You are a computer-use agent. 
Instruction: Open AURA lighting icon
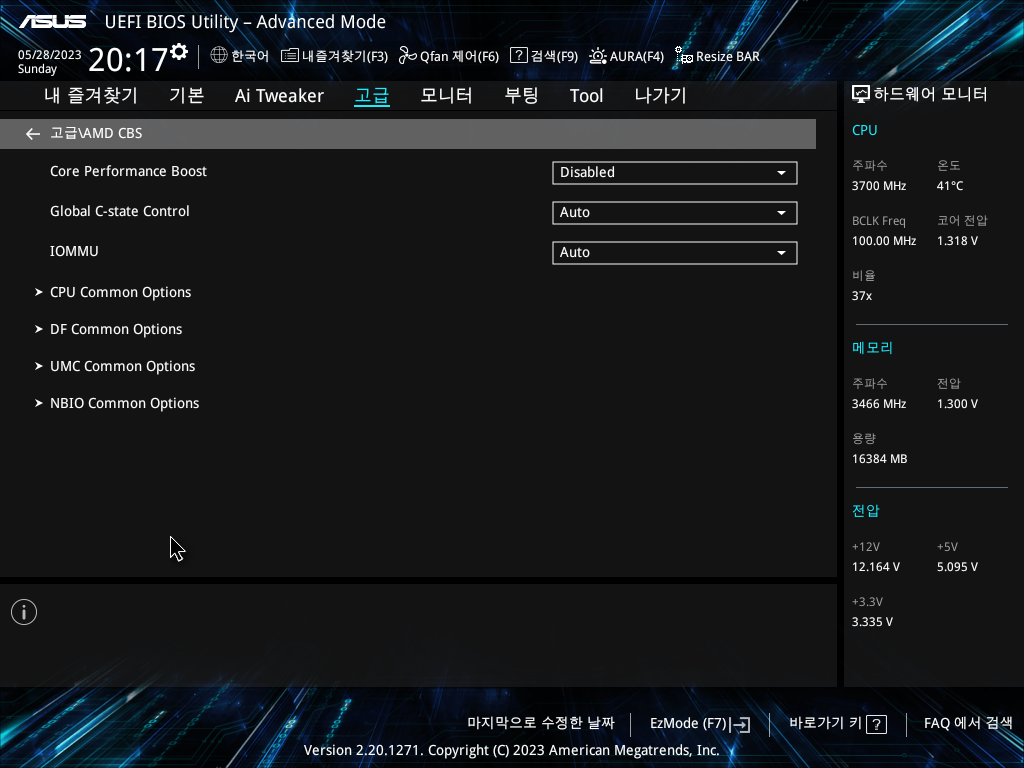click(x=598, y=56)
